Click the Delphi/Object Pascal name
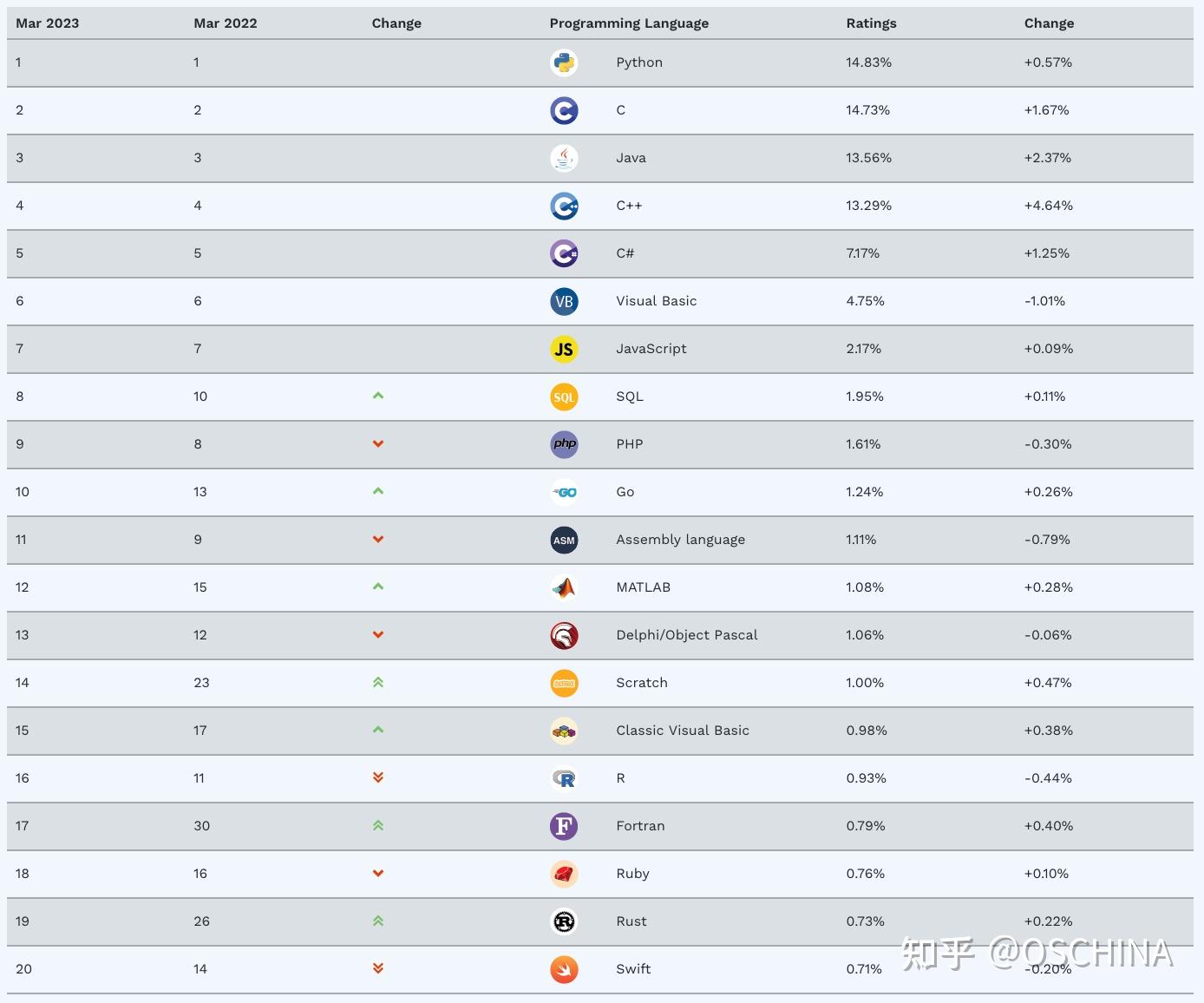This screenshot has height=1003, width=1204. pyautogui.click(x=686, y=635)
